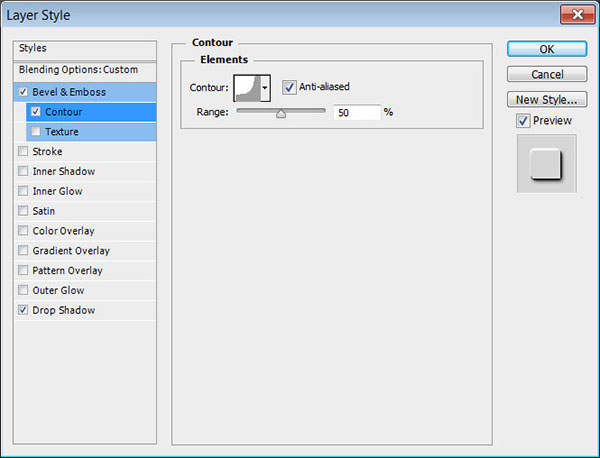The width and height of the screenshot is (600, 458).
Task: Click the New Style... button
Action: click(547, 99)
